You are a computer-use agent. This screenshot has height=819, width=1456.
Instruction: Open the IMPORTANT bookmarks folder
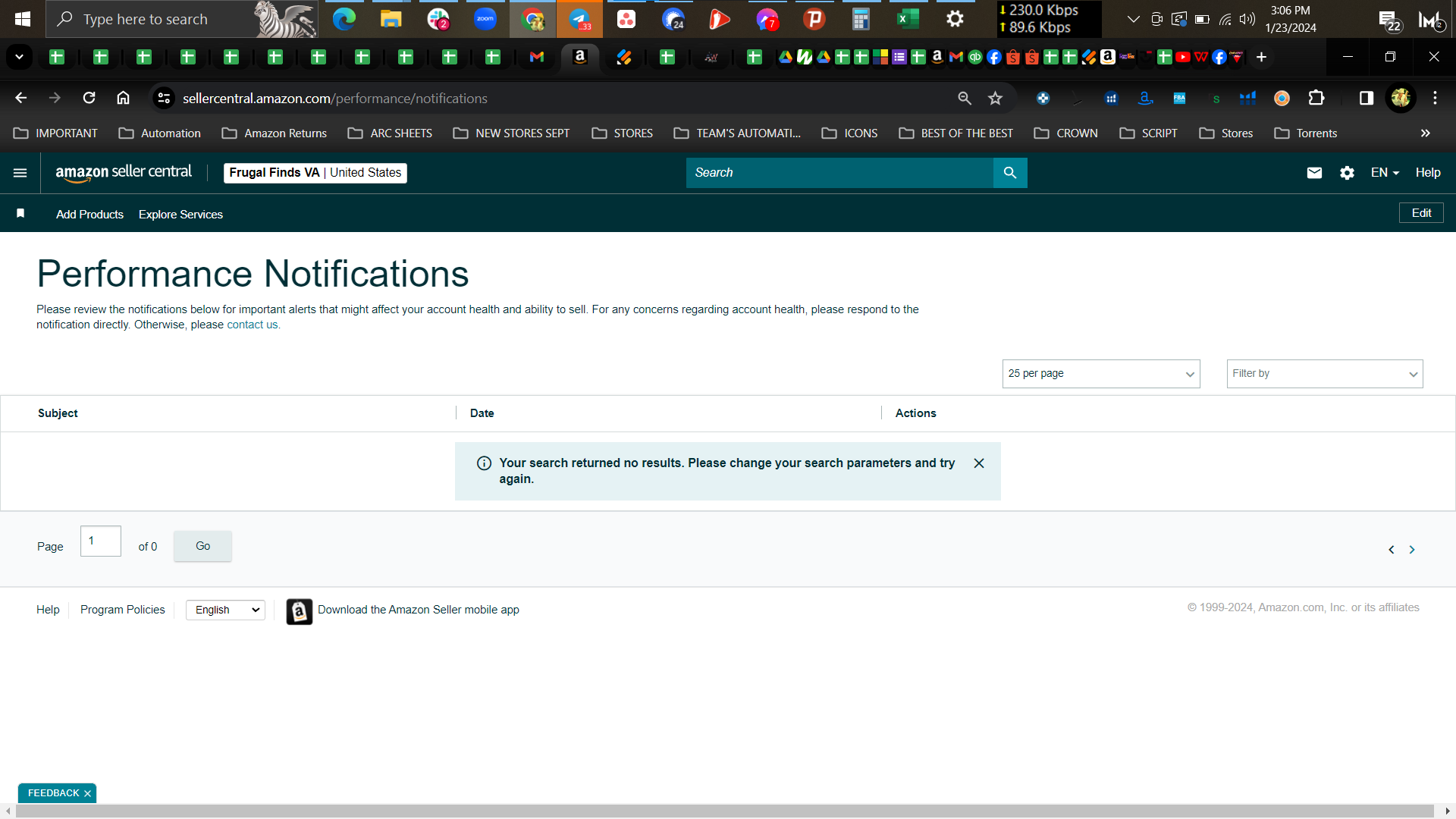(56, 133)
